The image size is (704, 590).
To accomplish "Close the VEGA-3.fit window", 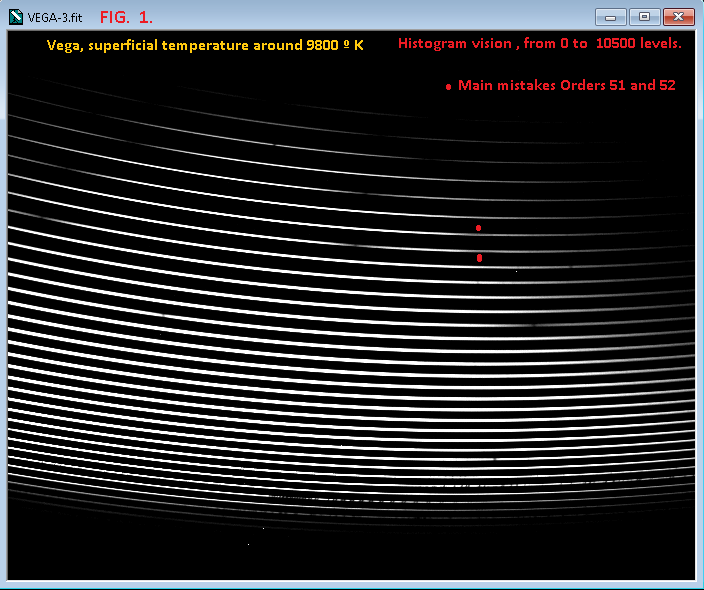I will pos(678,17).
